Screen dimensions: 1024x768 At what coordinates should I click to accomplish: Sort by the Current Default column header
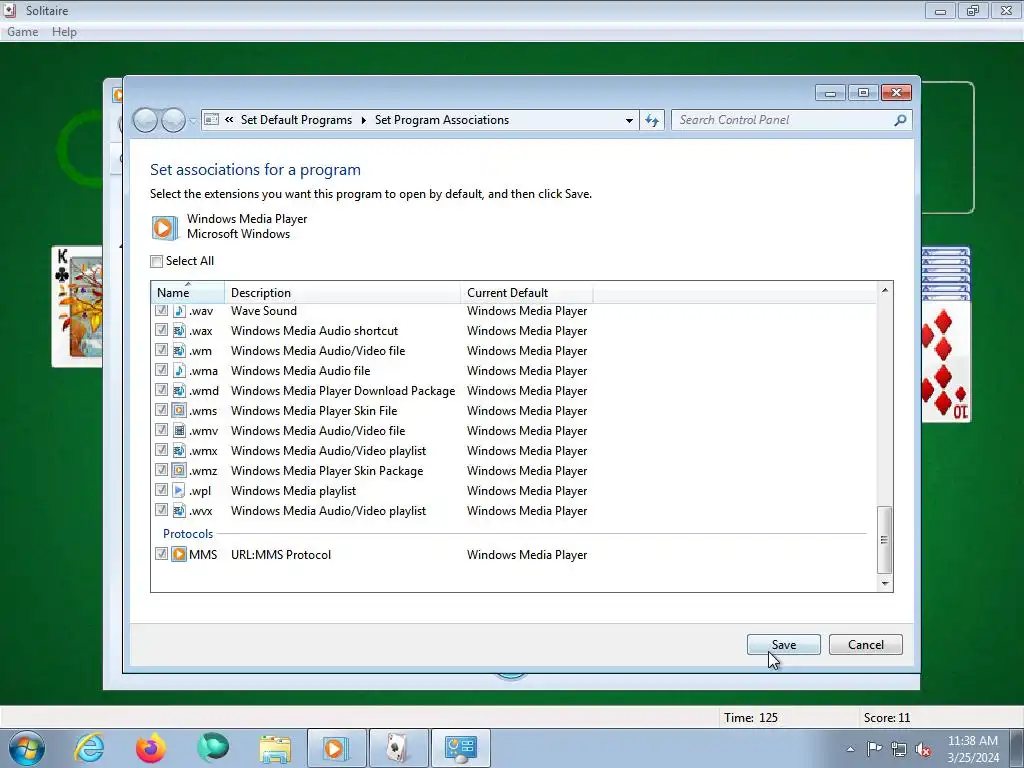527,293
